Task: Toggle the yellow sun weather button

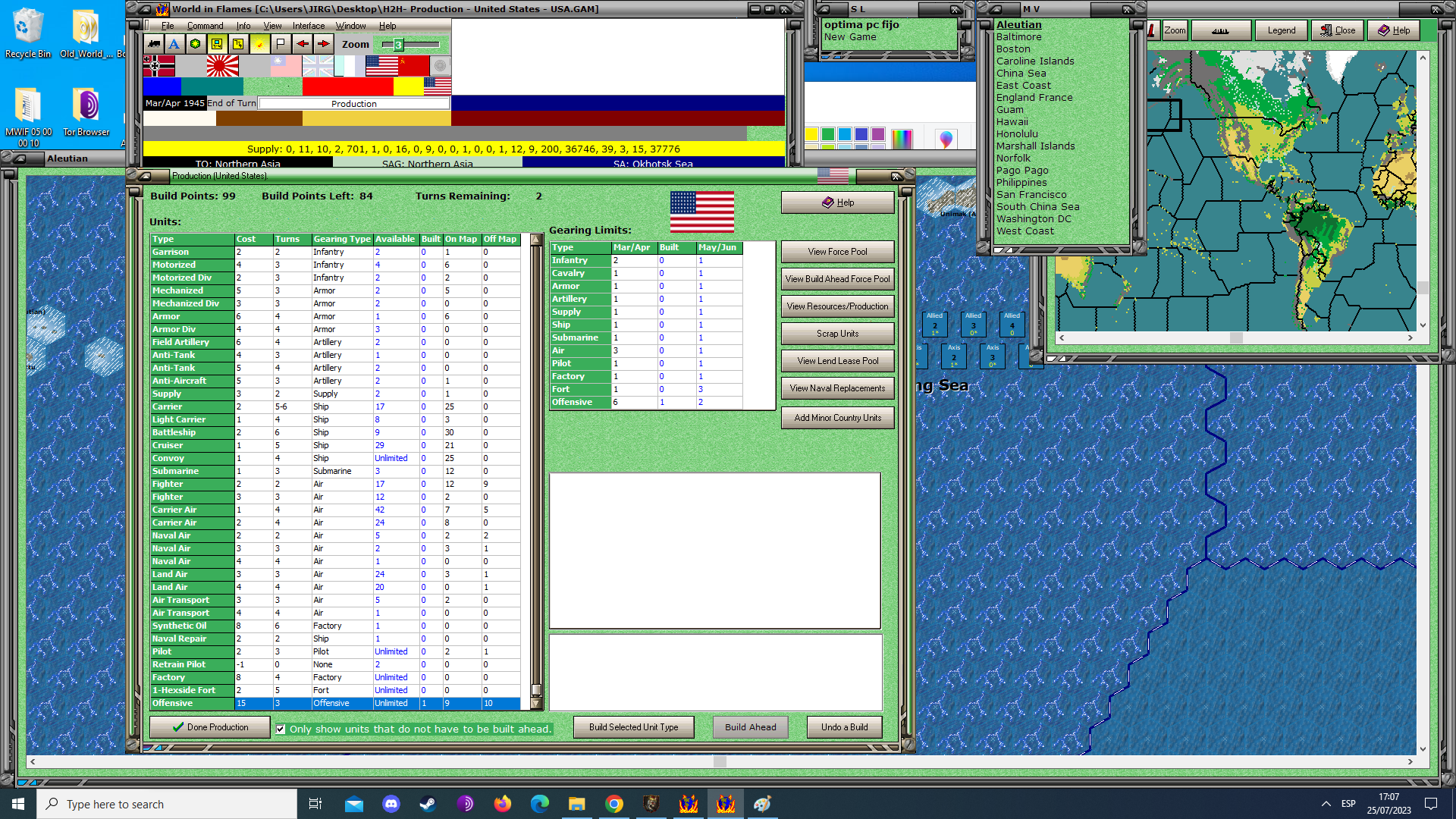Action: click(259, 44)
